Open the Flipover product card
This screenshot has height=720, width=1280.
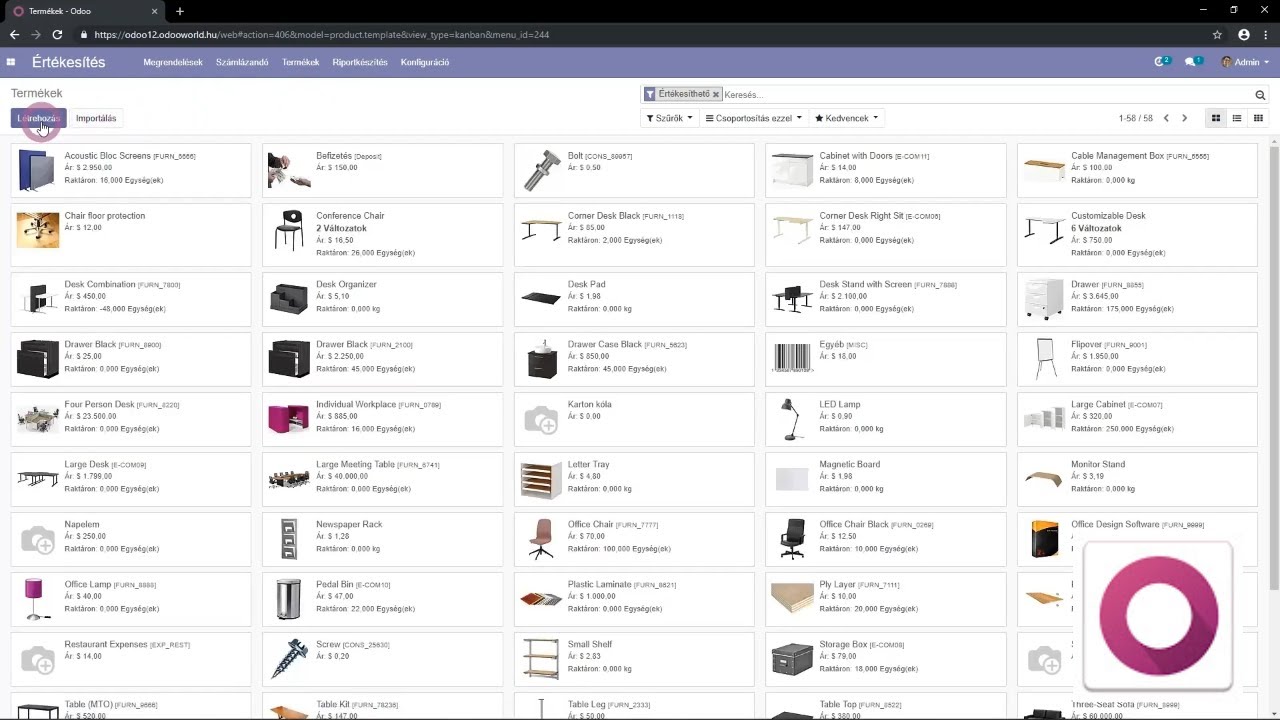(x=1137, y=358)
